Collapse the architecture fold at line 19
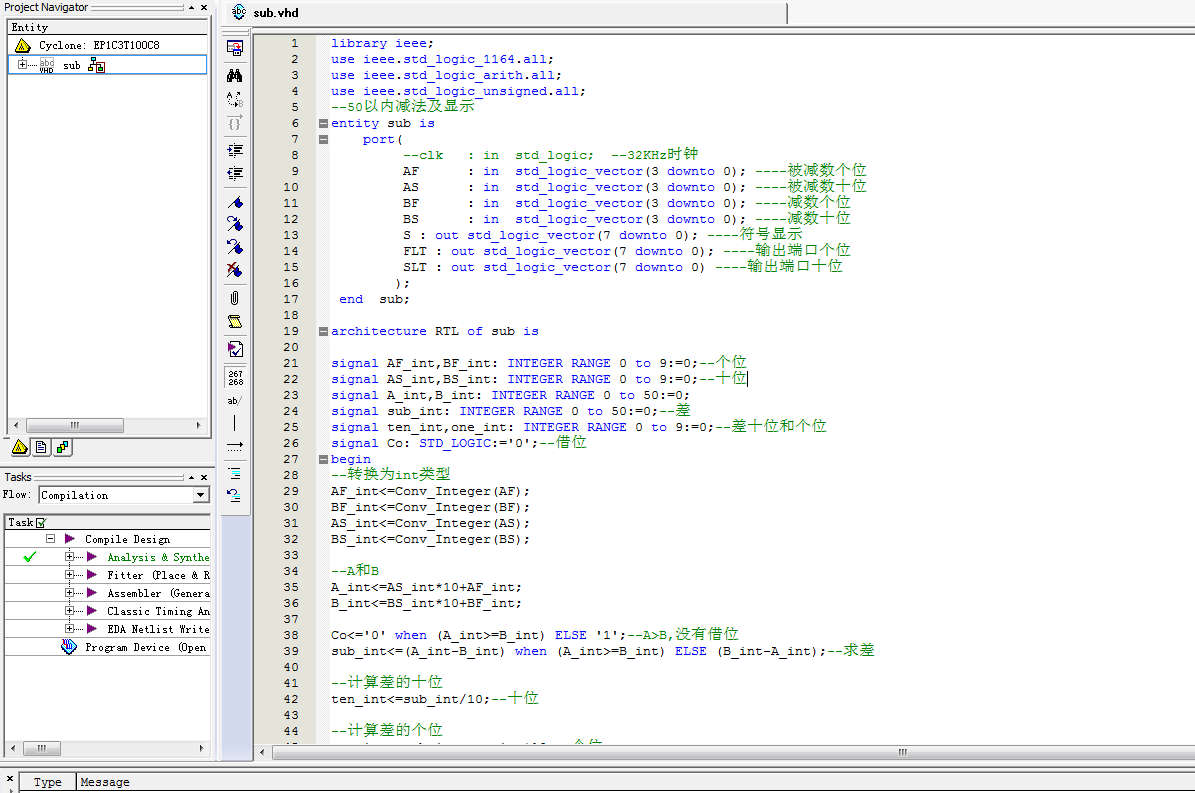The width and height of the screenshot is (1195, 793). click(323, 331)
